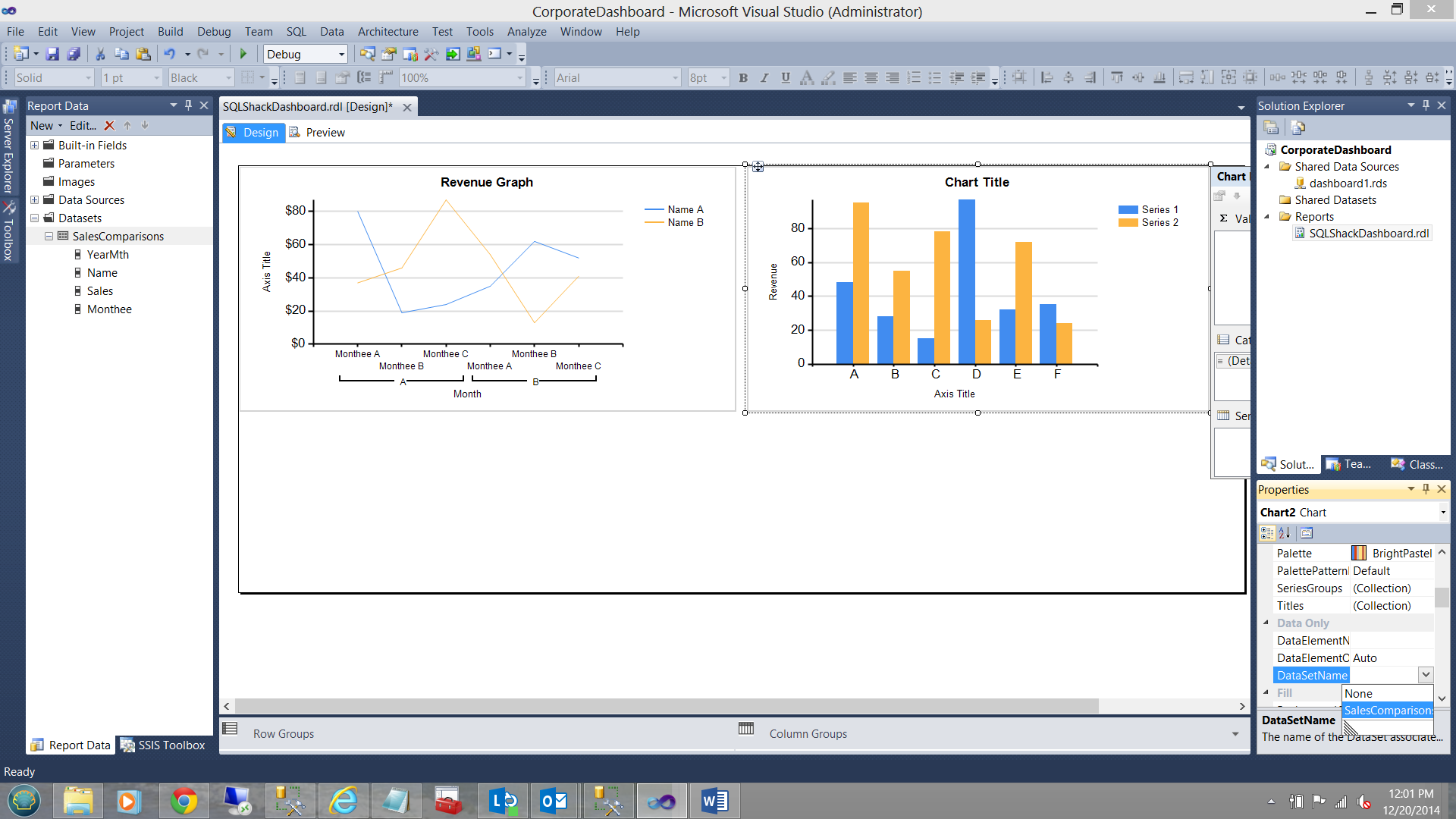
Task: Click the horizontal scrollbar of design surface
Action: 666,706
